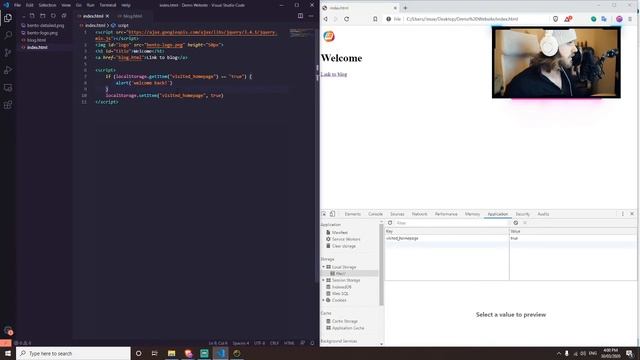
Task: Click the Brave Shields icon in address bar
Action: coord(556,19)
